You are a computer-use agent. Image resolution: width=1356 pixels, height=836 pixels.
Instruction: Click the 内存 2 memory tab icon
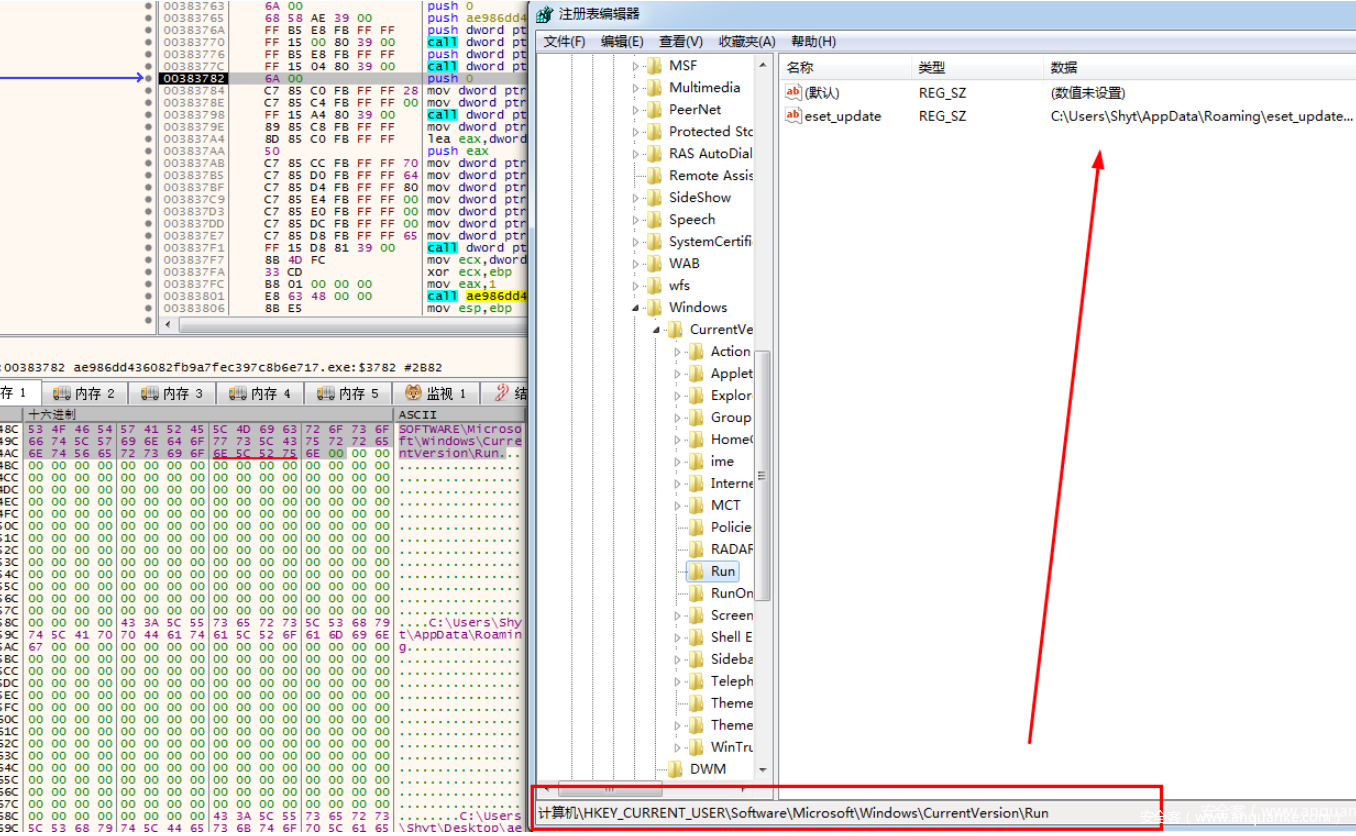pos(62,394)
